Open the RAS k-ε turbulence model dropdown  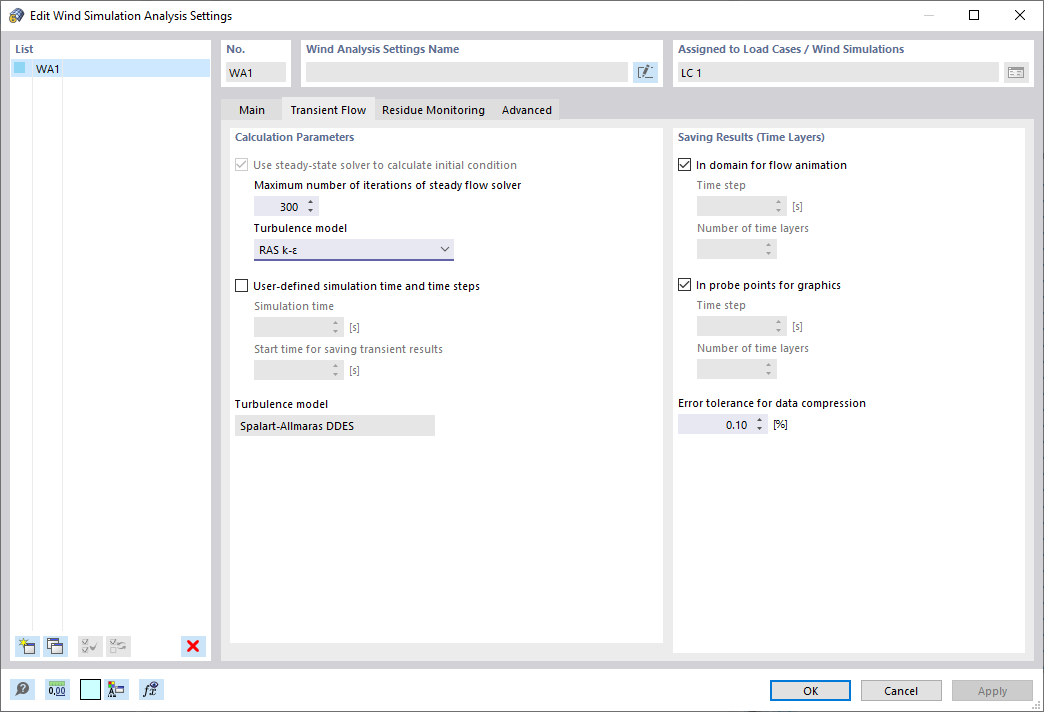pyautogui.click(x=444, y=249)
